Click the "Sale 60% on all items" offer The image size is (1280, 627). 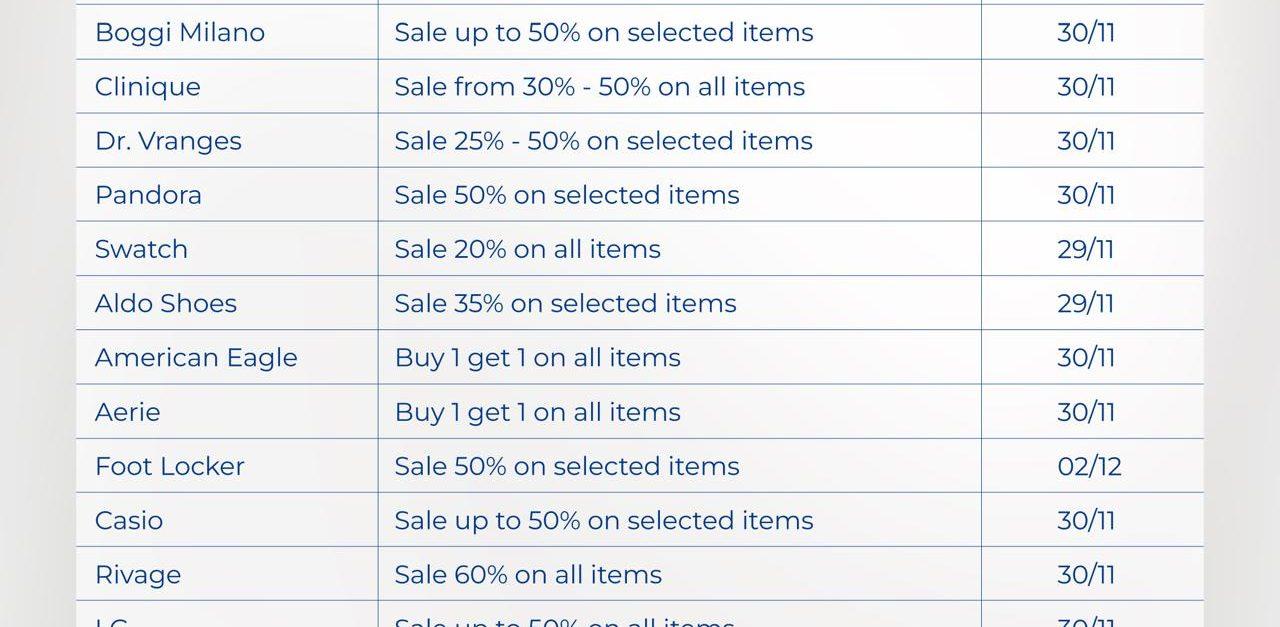(x=528, y=575)
